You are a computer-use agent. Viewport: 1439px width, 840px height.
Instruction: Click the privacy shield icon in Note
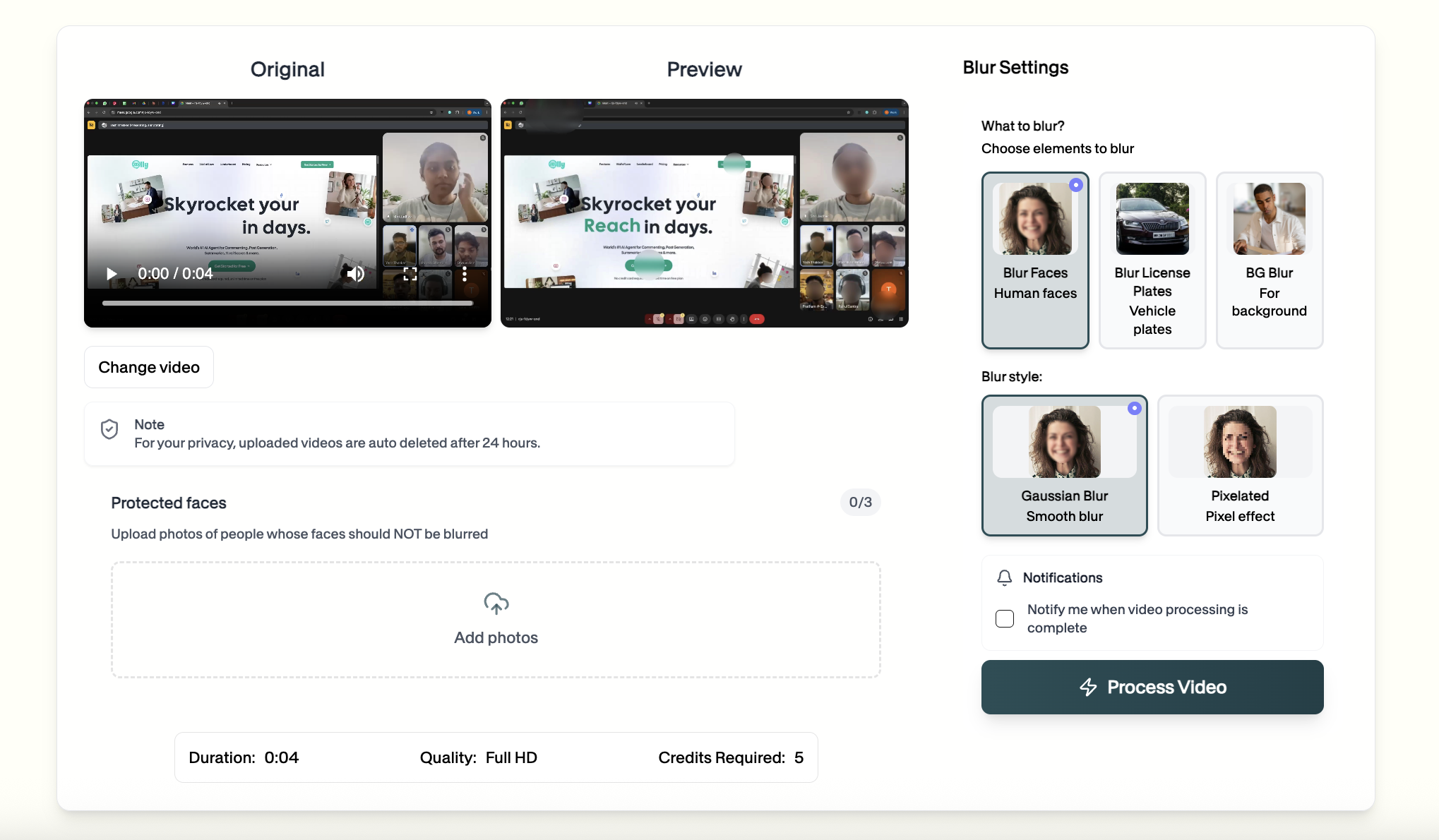[109, 429]
